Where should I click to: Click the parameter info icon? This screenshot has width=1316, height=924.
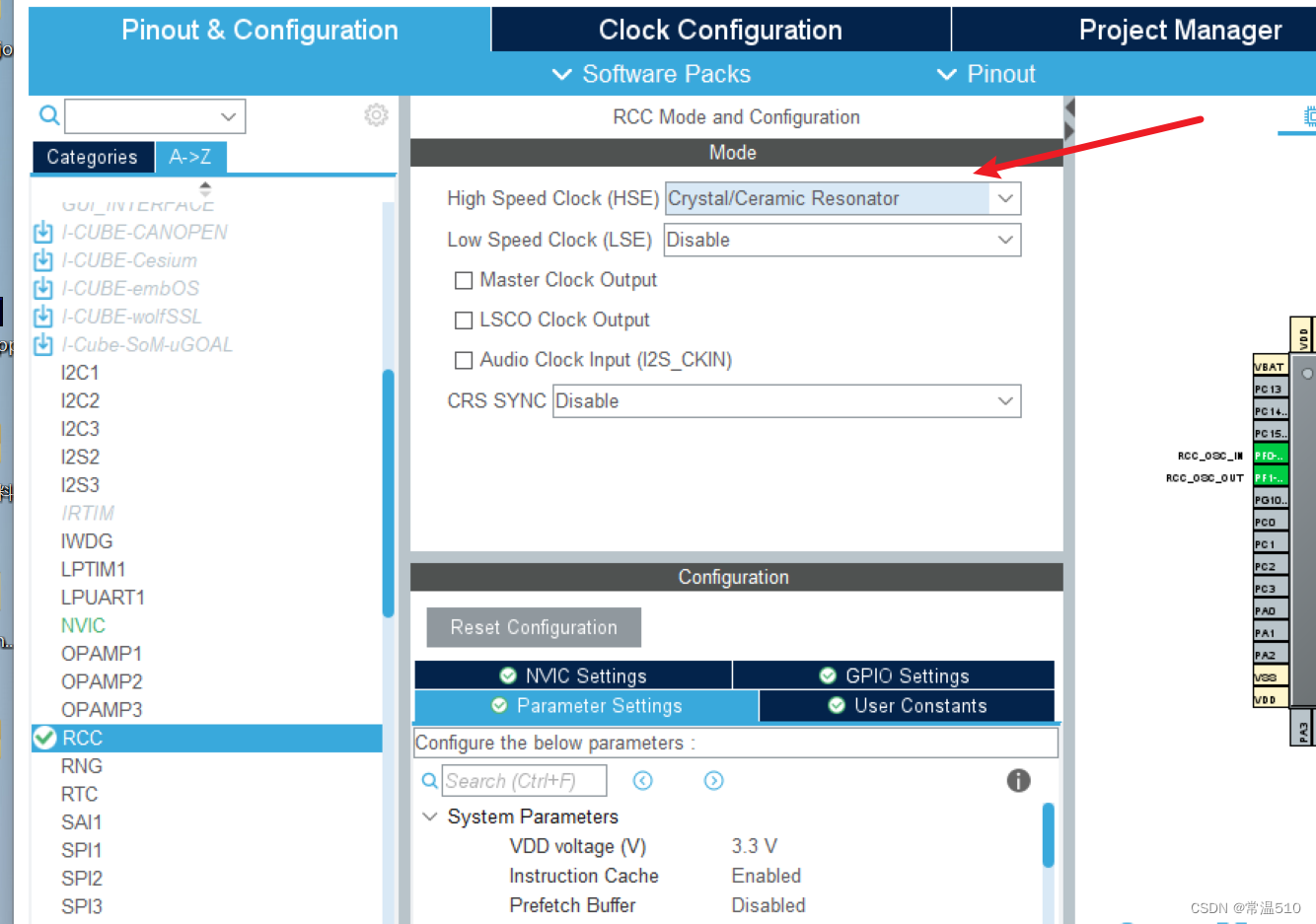tap(1019, 781)
